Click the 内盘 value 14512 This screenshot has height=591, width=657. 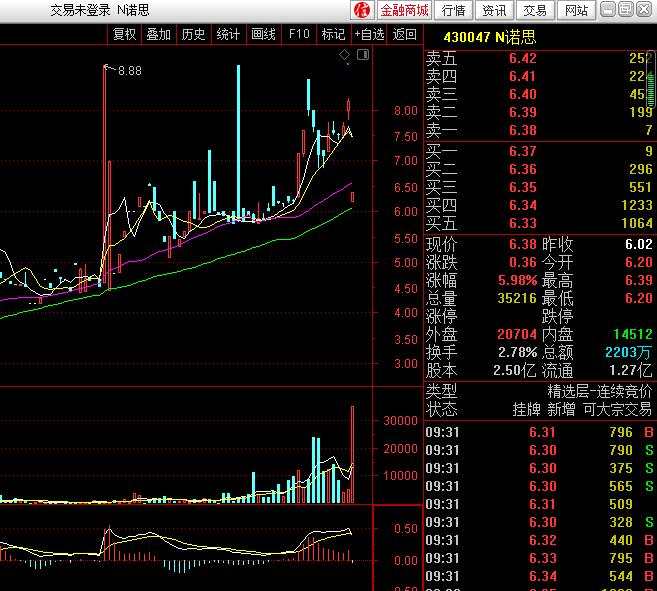[x=633, y=334]
